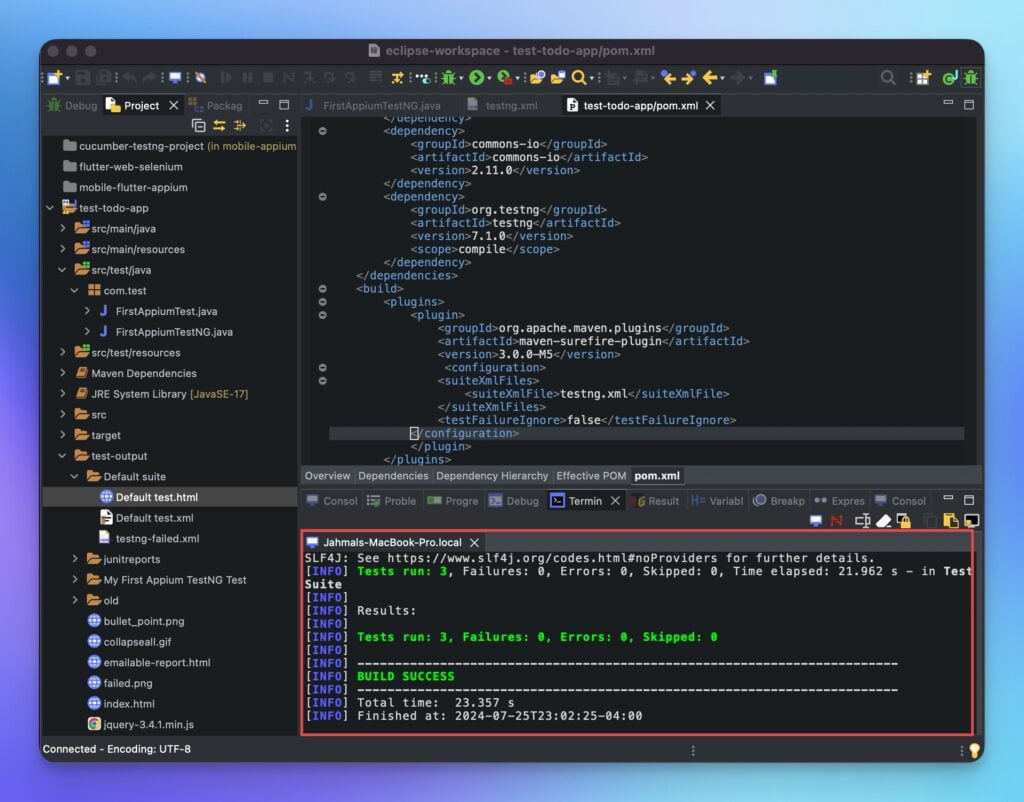Screen dimensions: 1024x802
Task: Run the project with green play icon
Action: 476,78
